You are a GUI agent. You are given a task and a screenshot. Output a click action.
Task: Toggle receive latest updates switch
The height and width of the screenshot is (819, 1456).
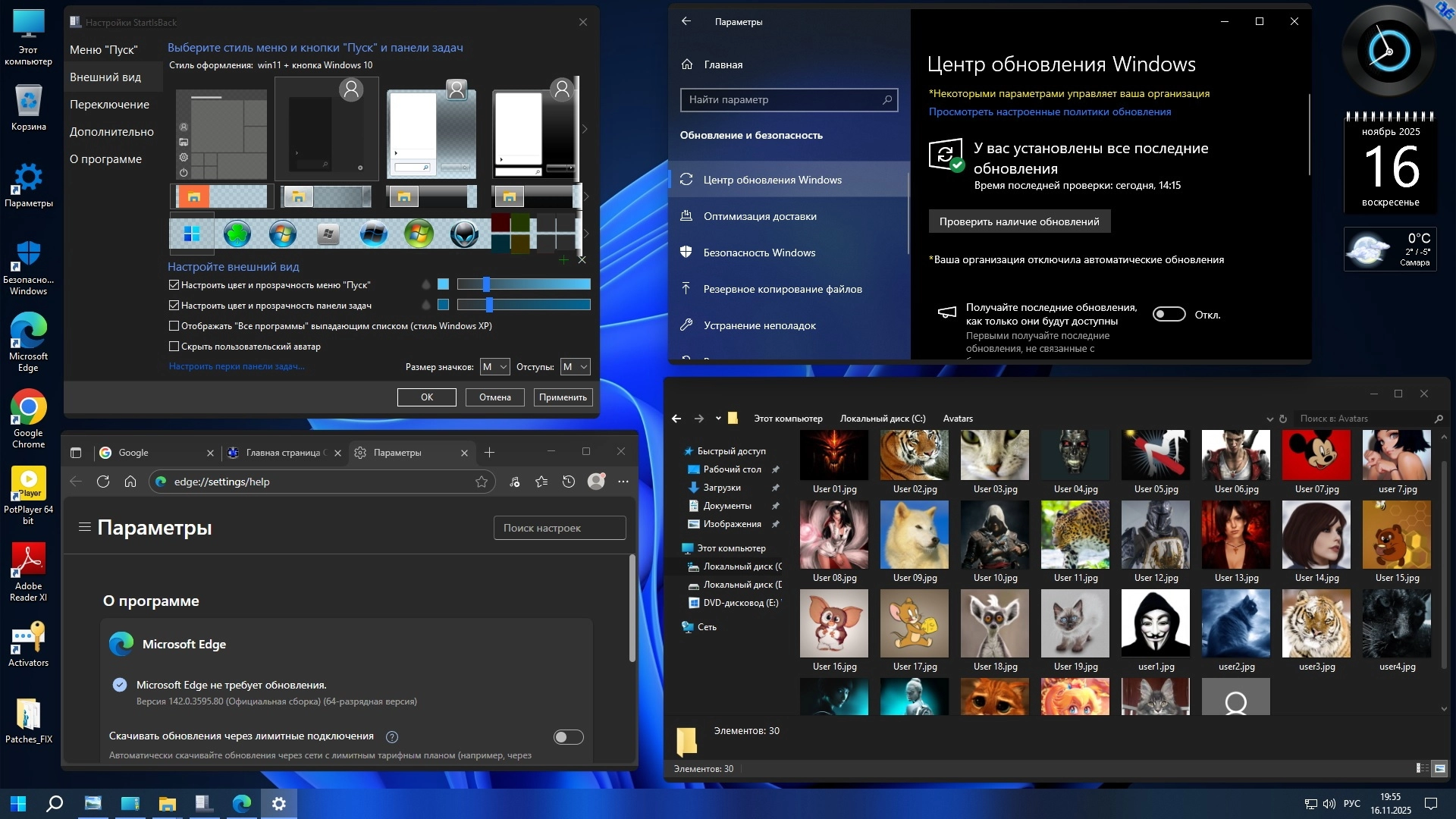click(x=1169, y=315)
